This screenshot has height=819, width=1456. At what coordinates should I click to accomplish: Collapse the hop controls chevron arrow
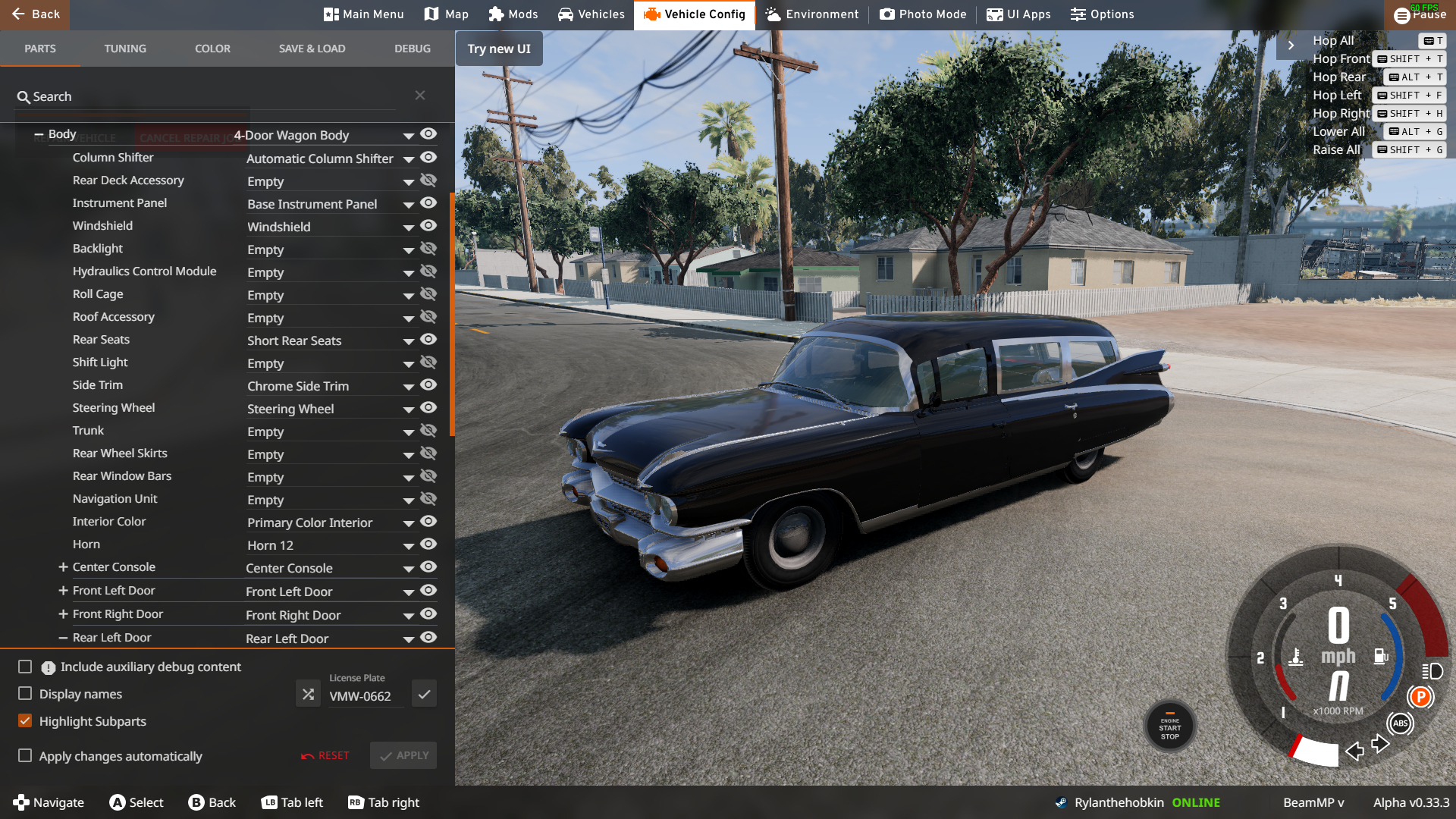click(1291, 45)
